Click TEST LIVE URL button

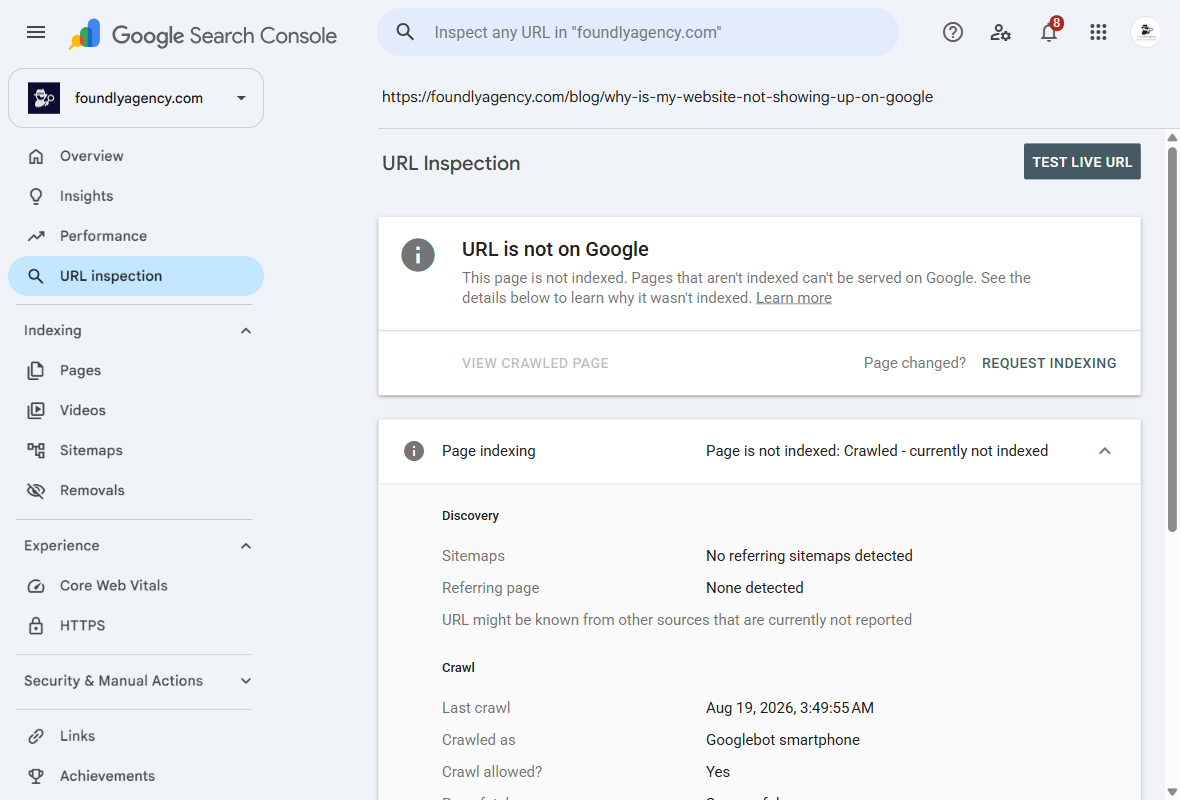coord(1081,162)
